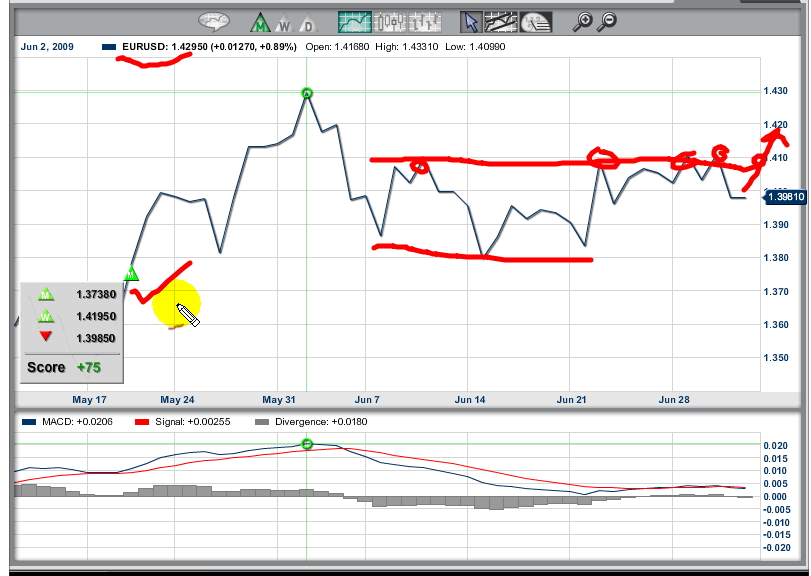
Task: Click the Open: 1.41680 value
Action: click(337, 47)
